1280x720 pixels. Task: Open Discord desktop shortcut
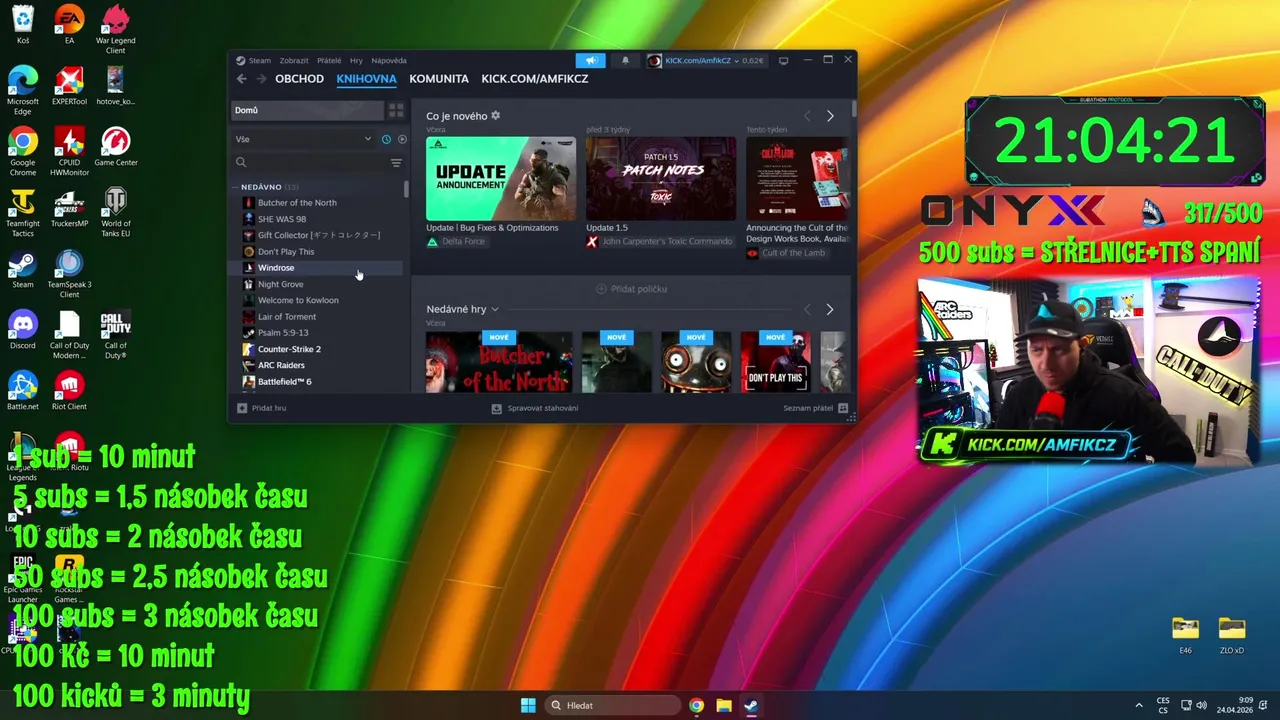pos(22,330)
